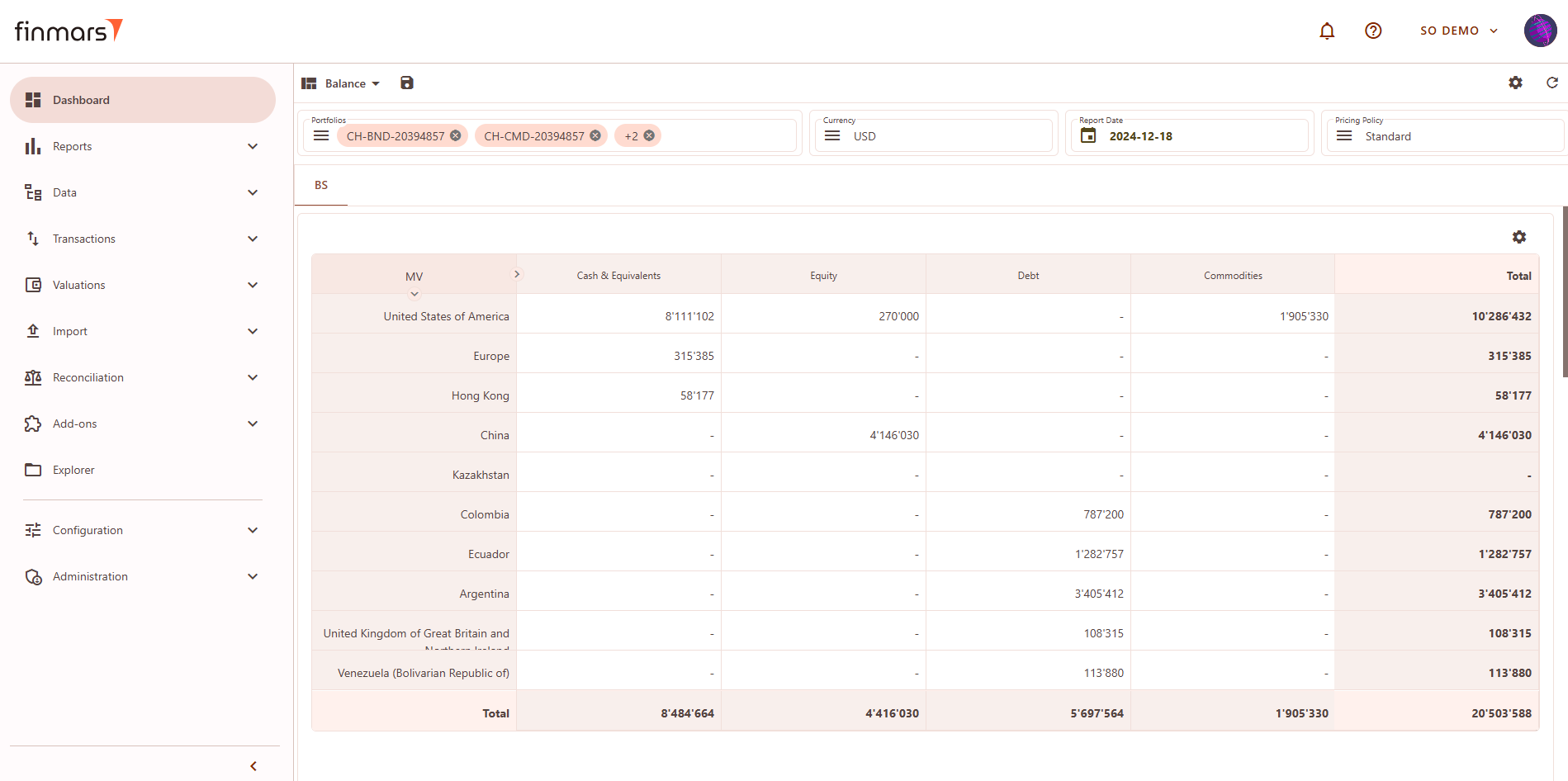Click the notifications bell icon

point(1327,31)
